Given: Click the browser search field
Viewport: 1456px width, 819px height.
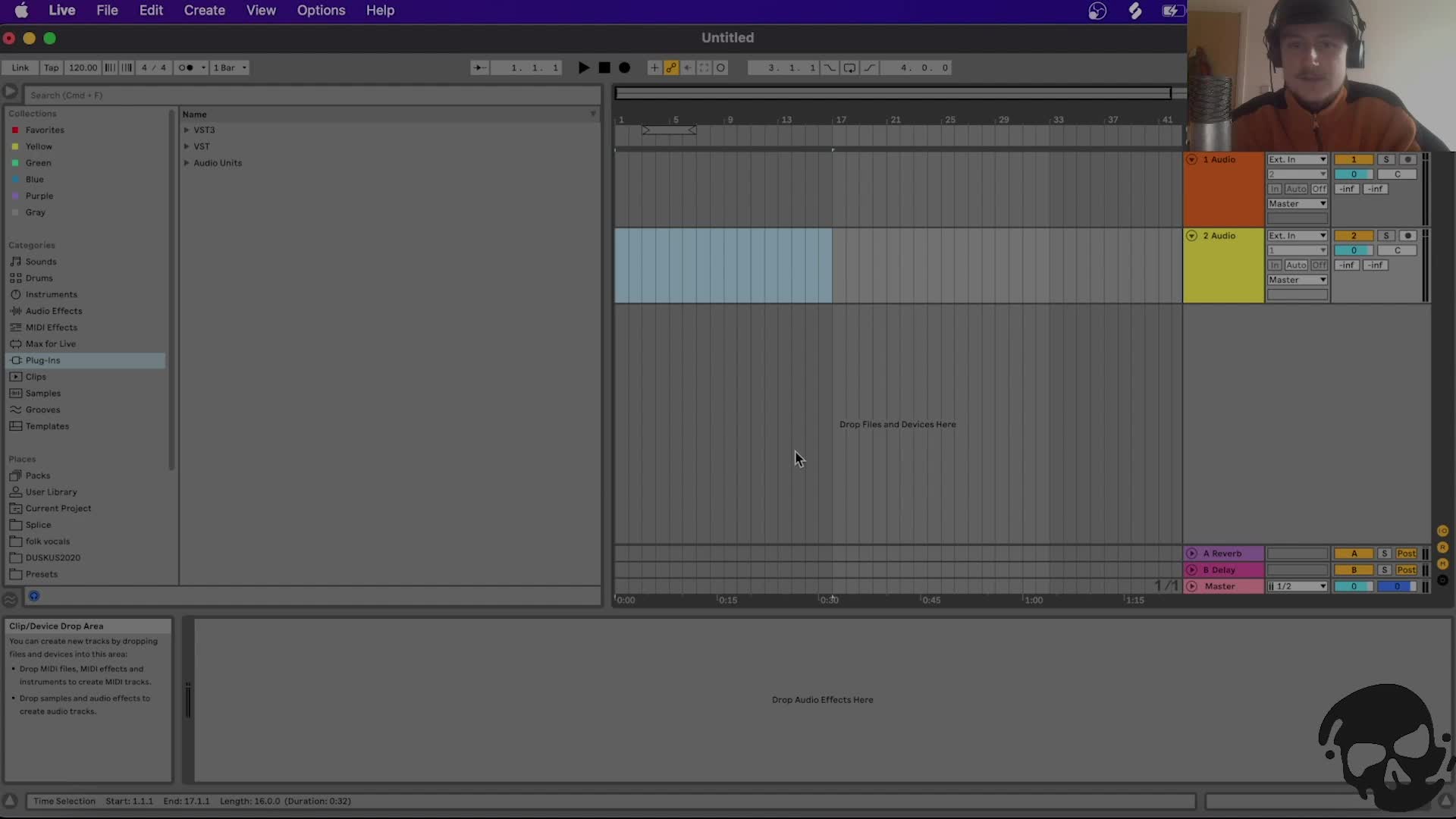Looking at the screenshot, I should pyautogui.click(x=312, y=95).
